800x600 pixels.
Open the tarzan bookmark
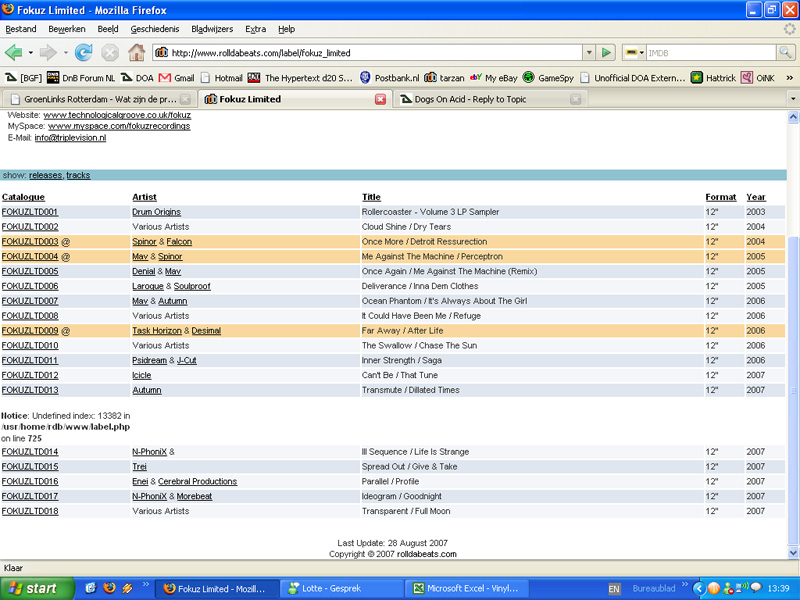point(444,78)
